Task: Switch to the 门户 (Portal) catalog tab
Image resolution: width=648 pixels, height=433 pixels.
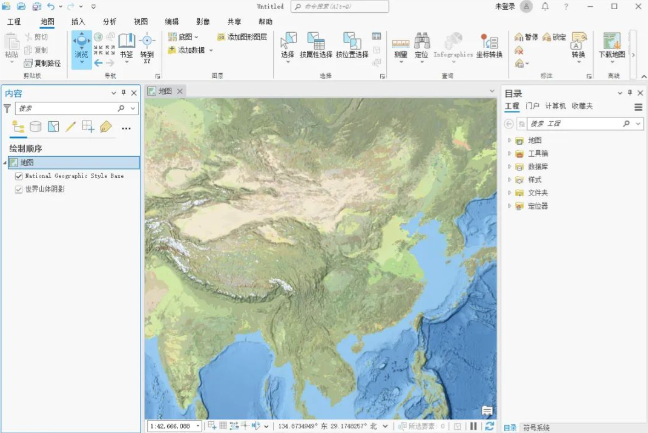Action: point(533,106)
